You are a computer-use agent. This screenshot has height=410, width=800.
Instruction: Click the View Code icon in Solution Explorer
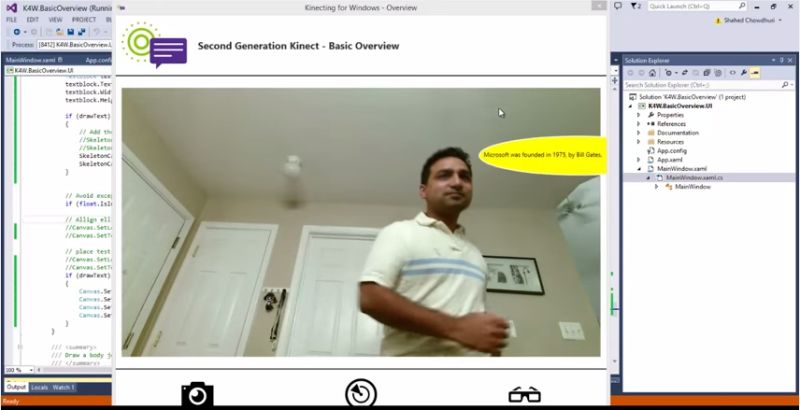point(733,73)
